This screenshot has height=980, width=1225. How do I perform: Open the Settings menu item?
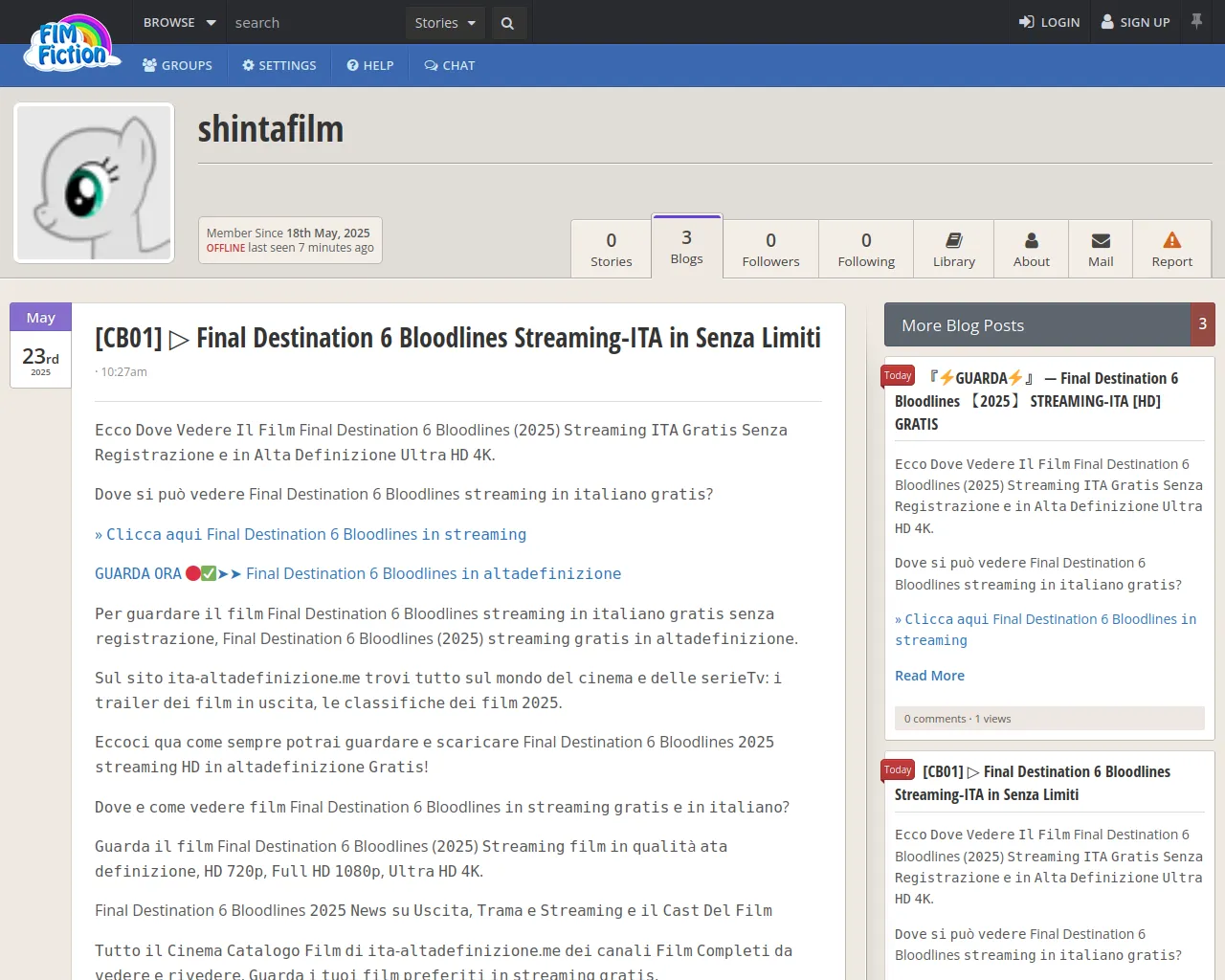pos(278,65)
